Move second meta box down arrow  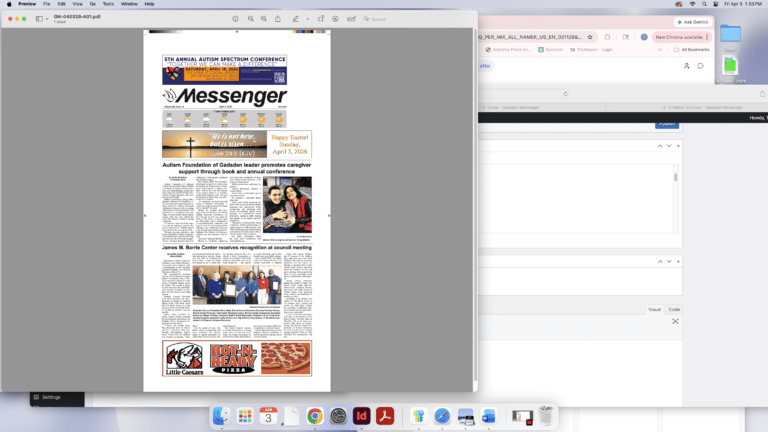(x=669, y=262)
